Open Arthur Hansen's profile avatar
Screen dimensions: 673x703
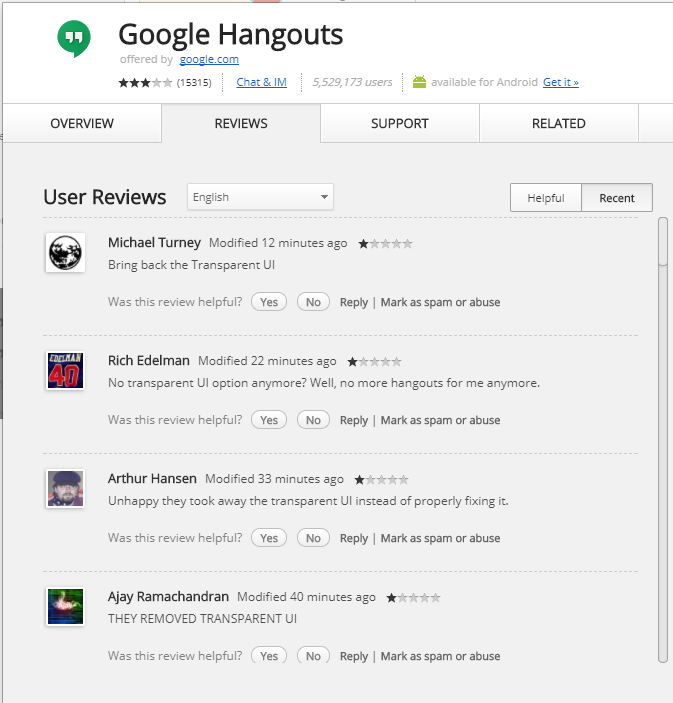click(65, 488)
